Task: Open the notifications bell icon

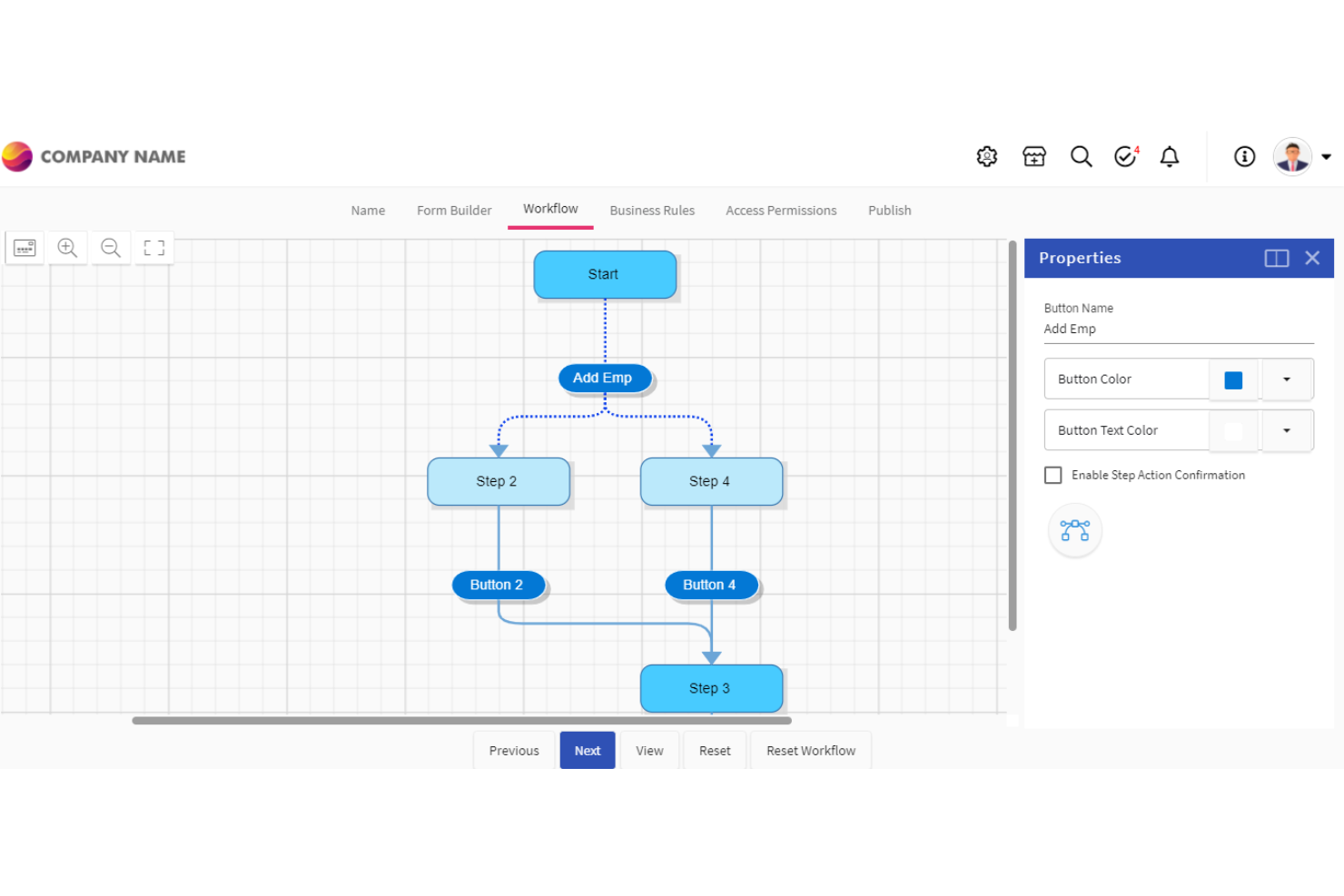Action: (x=1170, y=156)
